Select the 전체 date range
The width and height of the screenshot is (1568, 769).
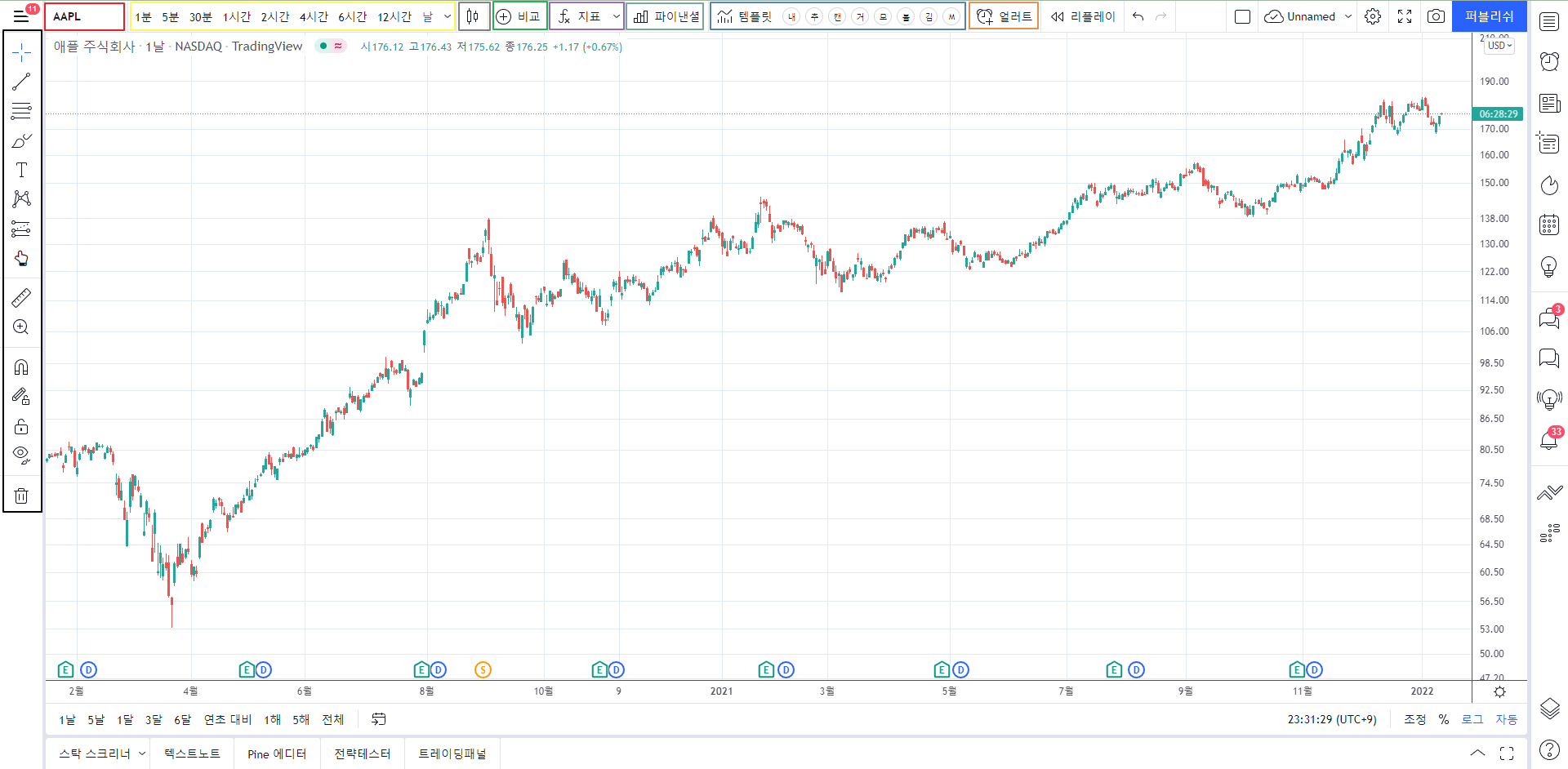click(332, 719)
